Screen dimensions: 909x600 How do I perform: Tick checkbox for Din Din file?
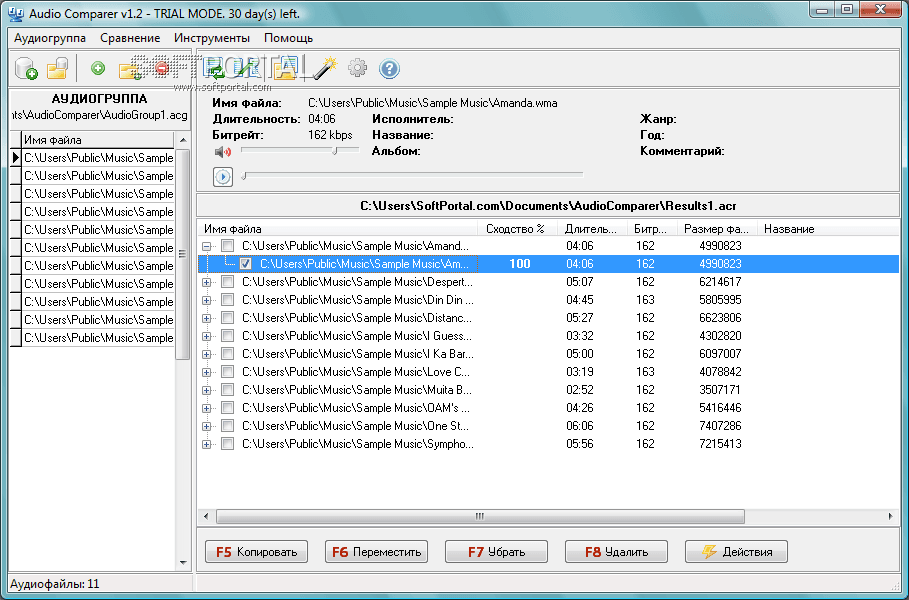point(228,300)
